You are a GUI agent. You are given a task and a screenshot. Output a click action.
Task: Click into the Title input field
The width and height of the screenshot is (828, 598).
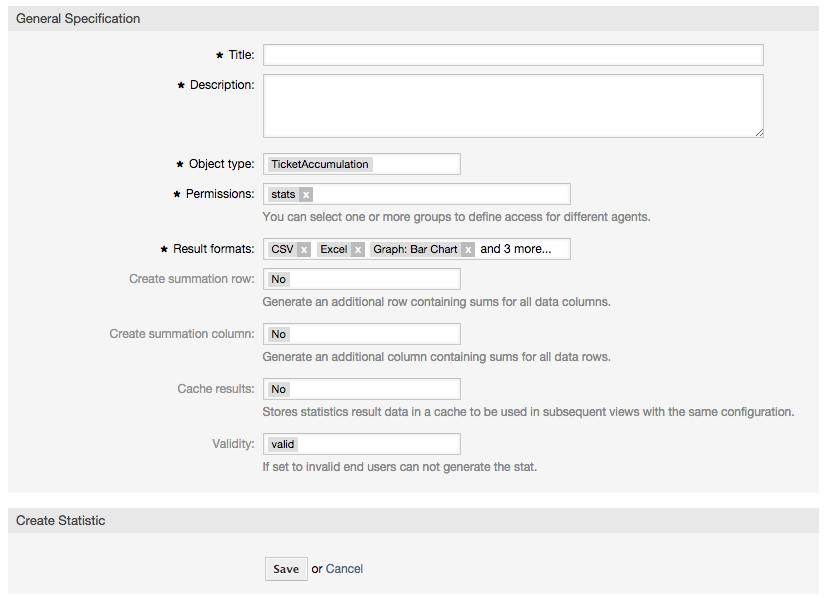[x=513, y=55]
